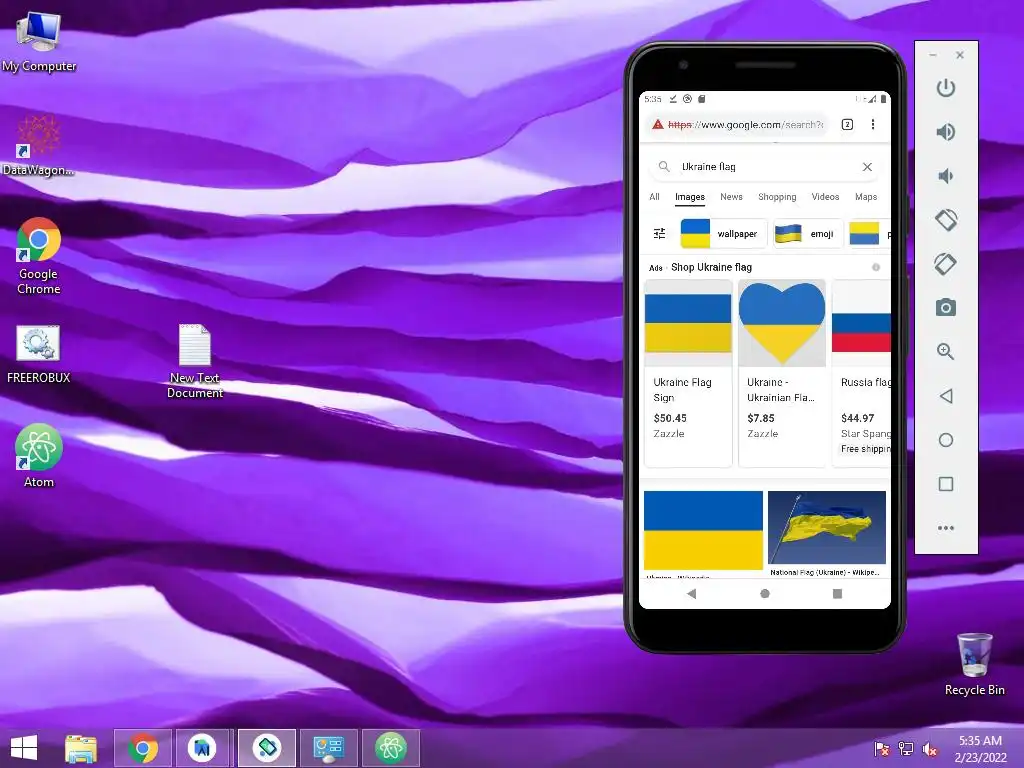Screen dimensions: 1024x768
Task: Click the emulator sidebar Home circle
Action: pos(946,440)
